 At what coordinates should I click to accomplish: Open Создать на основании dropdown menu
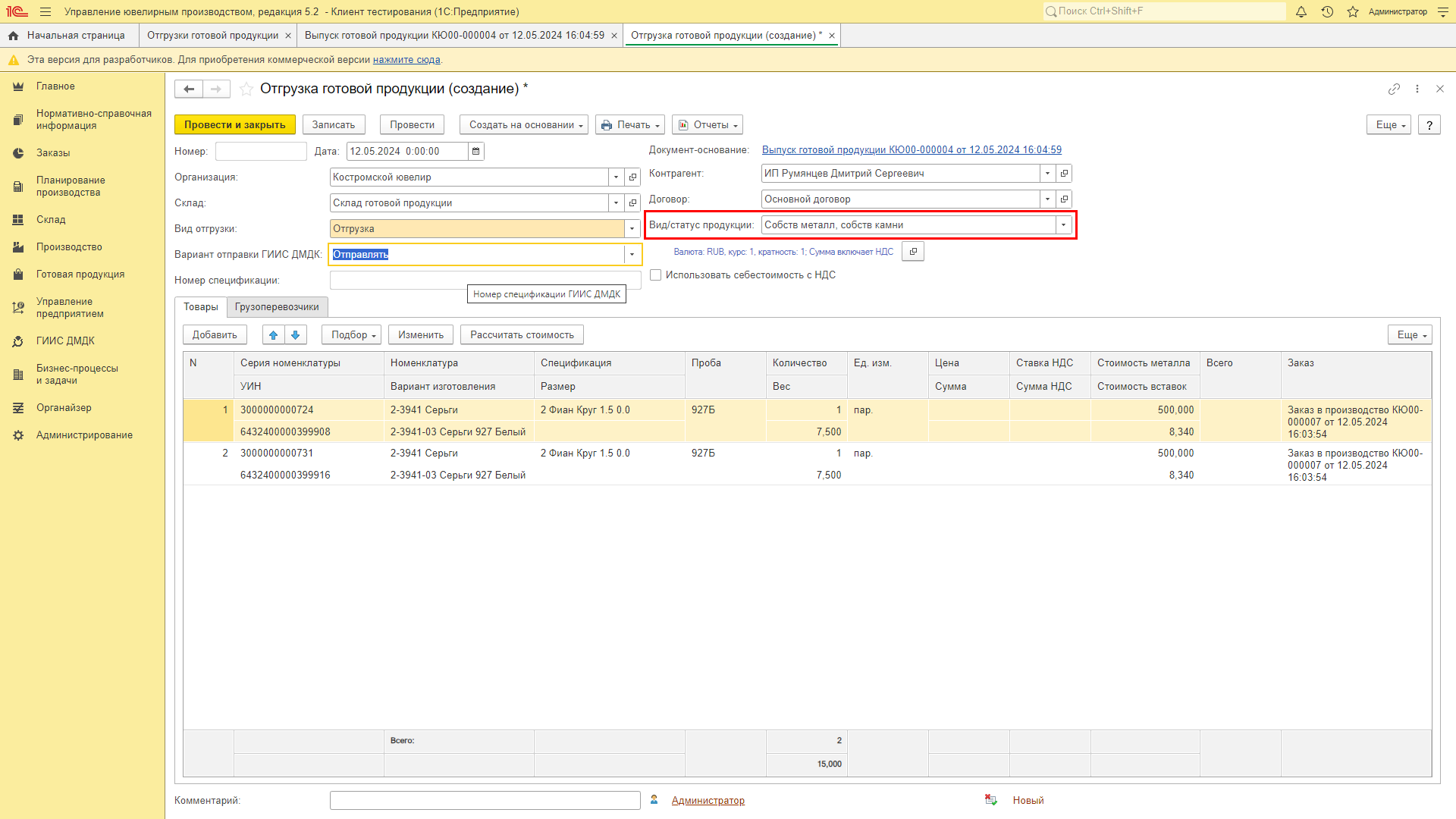524,125
